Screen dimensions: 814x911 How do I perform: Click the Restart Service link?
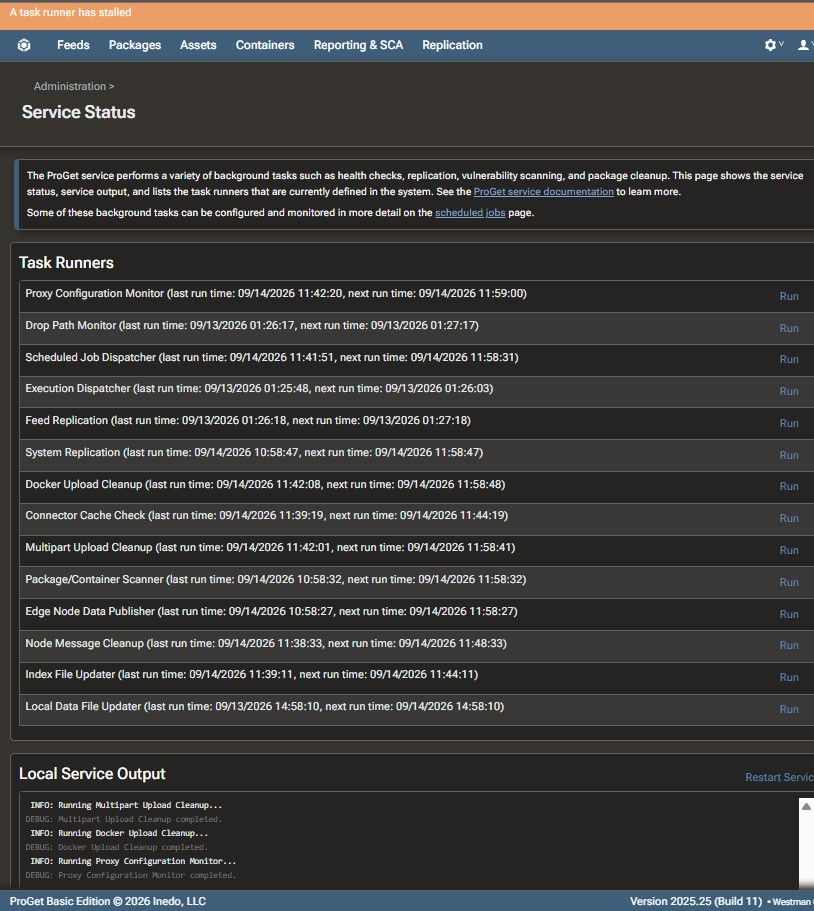[779, 777]
